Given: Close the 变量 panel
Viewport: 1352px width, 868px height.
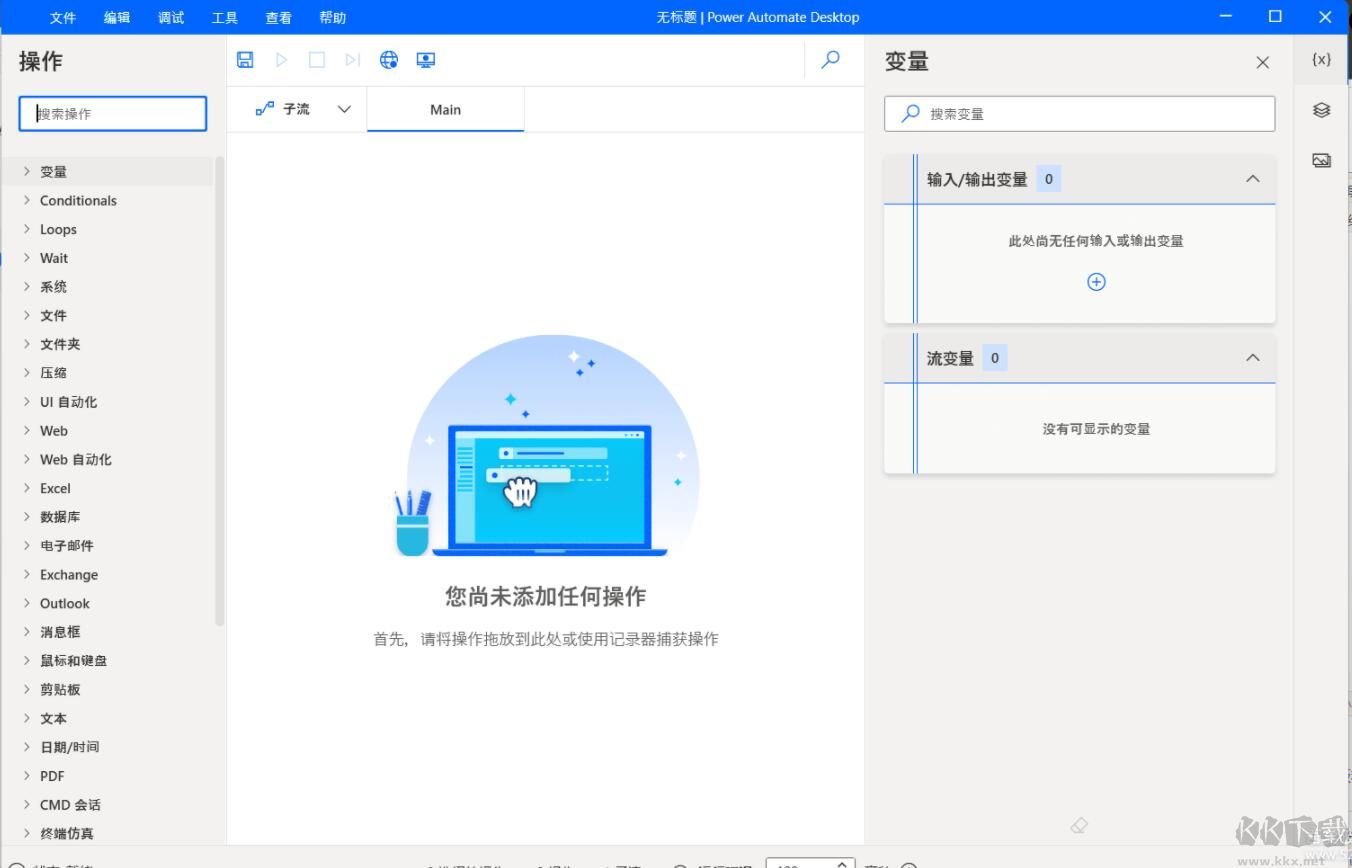Looking at the screenshot, I should coord(1262,62).
